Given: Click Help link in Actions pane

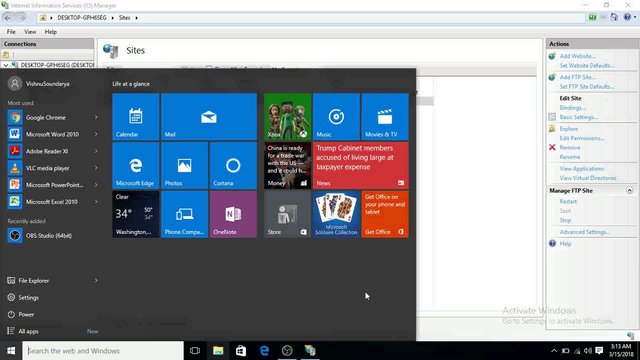Looking at the screenshot, I should [565, 244].
